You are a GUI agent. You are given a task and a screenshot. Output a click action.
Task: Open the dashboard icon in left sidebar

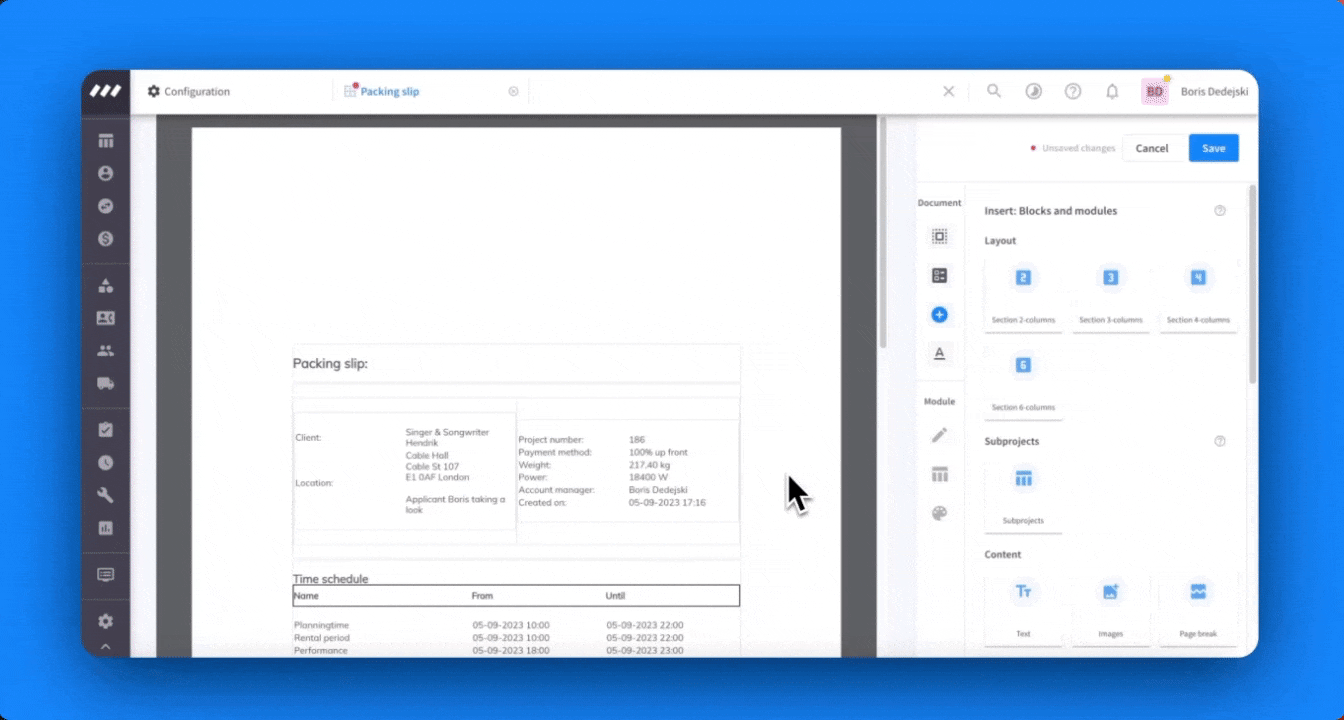[x=105, y=141]
